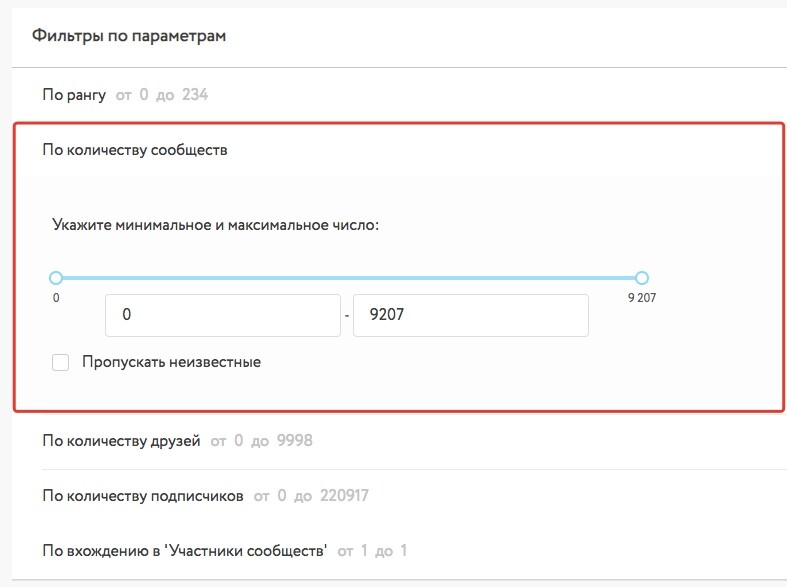Click the 'от 1 до 1' membership range
787x587 pixels.
pos(372,551)
